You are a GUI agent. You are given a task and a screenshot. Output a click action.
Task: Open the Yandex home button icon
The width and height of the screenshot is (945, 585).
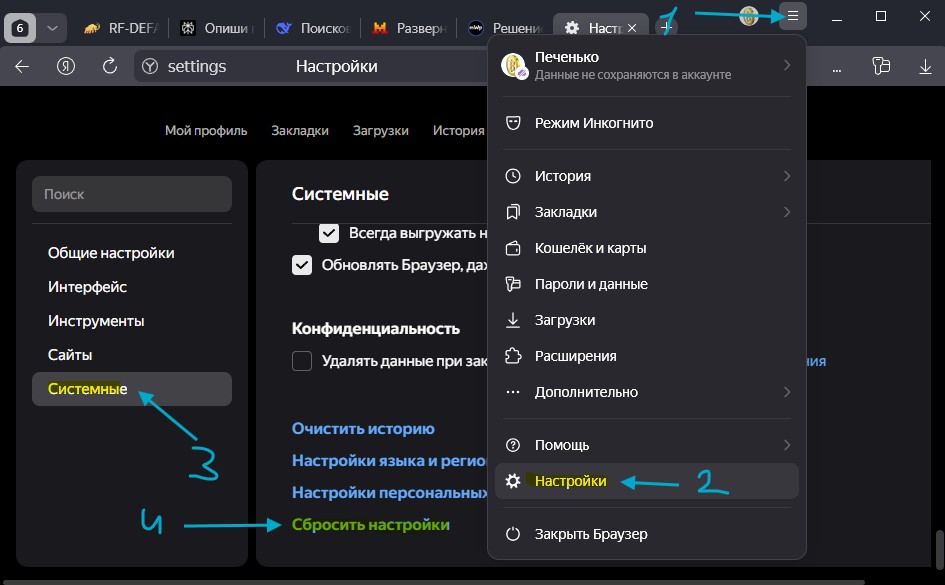coord(67,67)
